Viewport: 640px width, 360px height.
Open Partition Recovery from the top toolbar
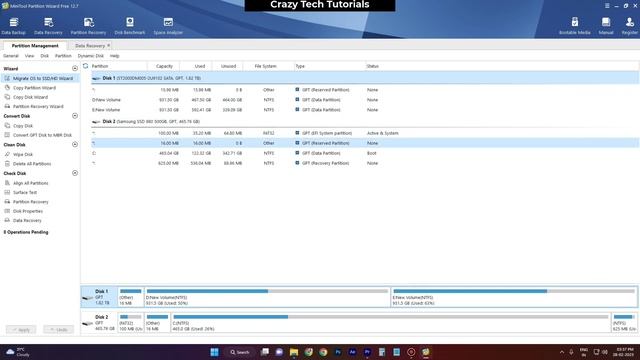(x=89, y=26)
